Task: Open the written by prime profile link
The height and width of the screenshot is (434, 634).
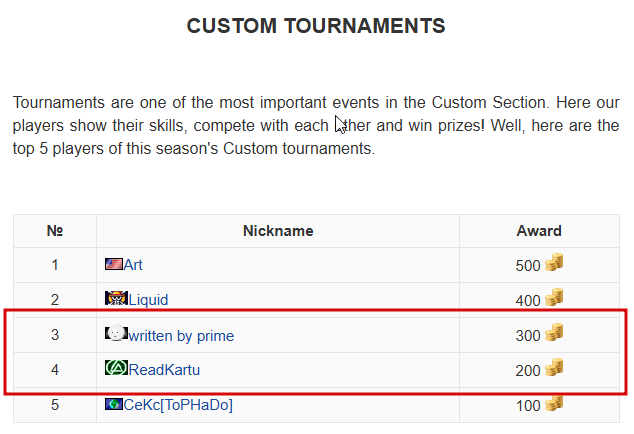Action: click(x=181, y=336)
